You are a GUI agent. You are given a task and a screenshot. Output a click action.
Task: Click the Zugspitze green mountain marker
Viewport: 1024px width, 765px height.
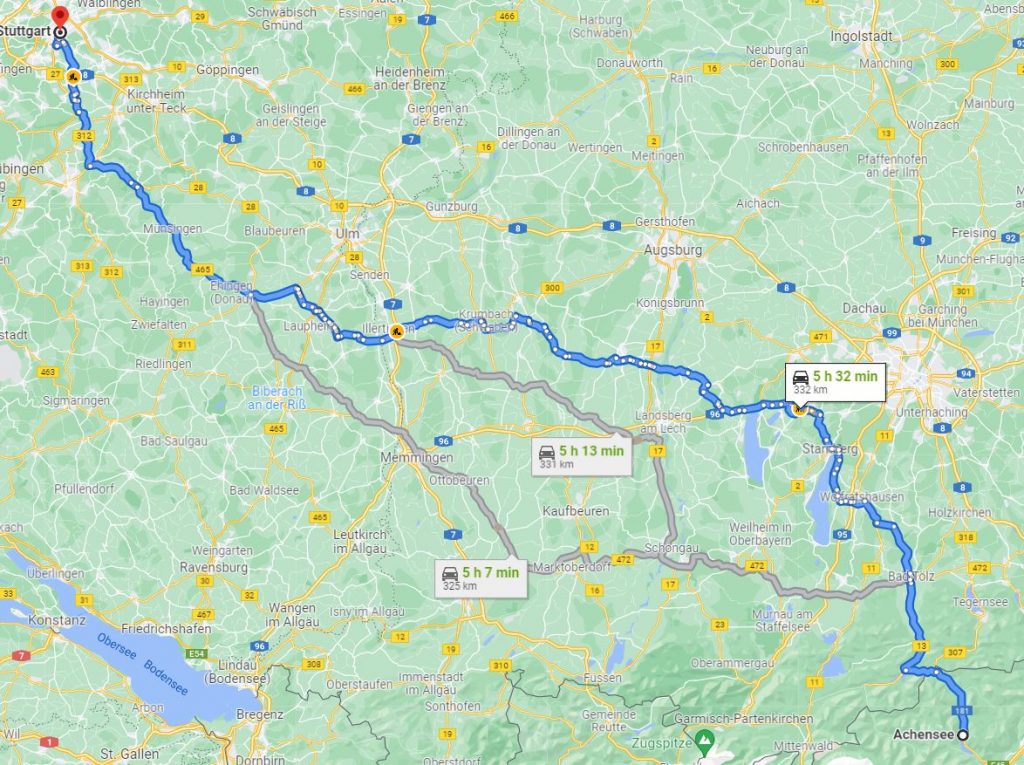pyautogui.click(x=703, y=741)
